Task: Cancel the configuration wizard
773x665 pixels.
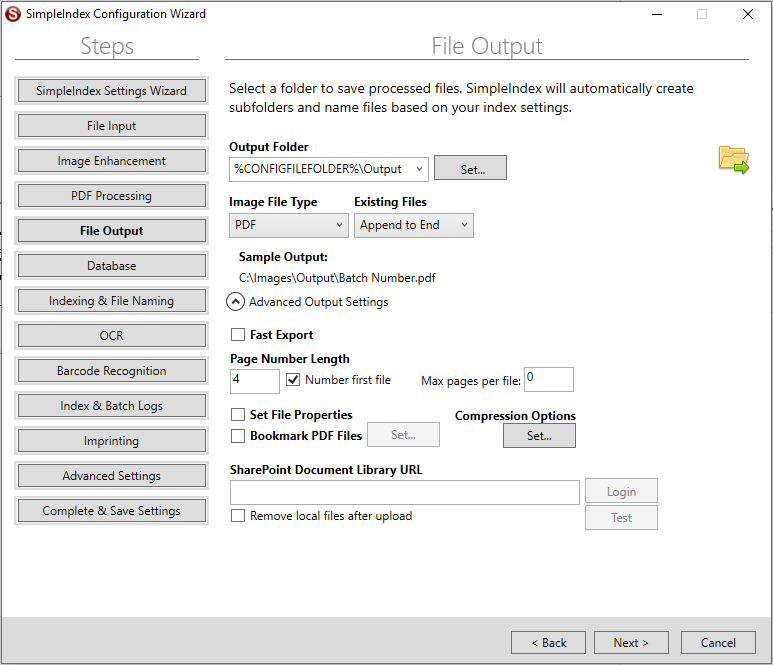Action: (x=718, y=643)
